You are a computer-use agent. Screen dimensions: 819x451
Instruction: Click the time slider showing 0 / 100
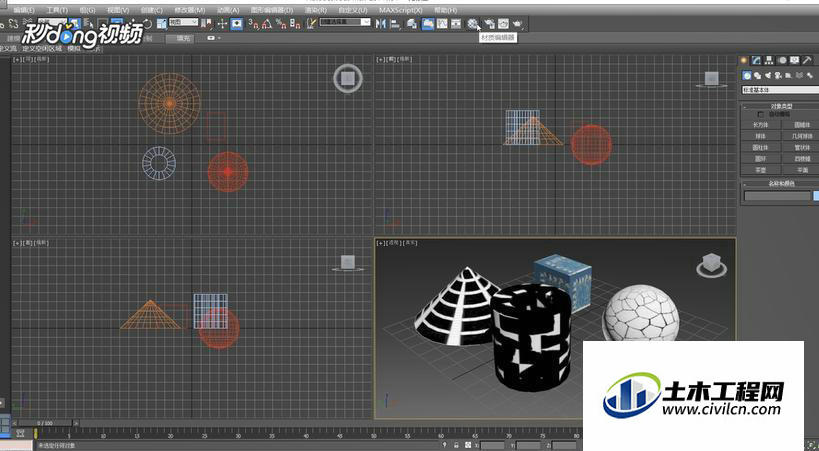pyautogui.click(x=45, y=423)
